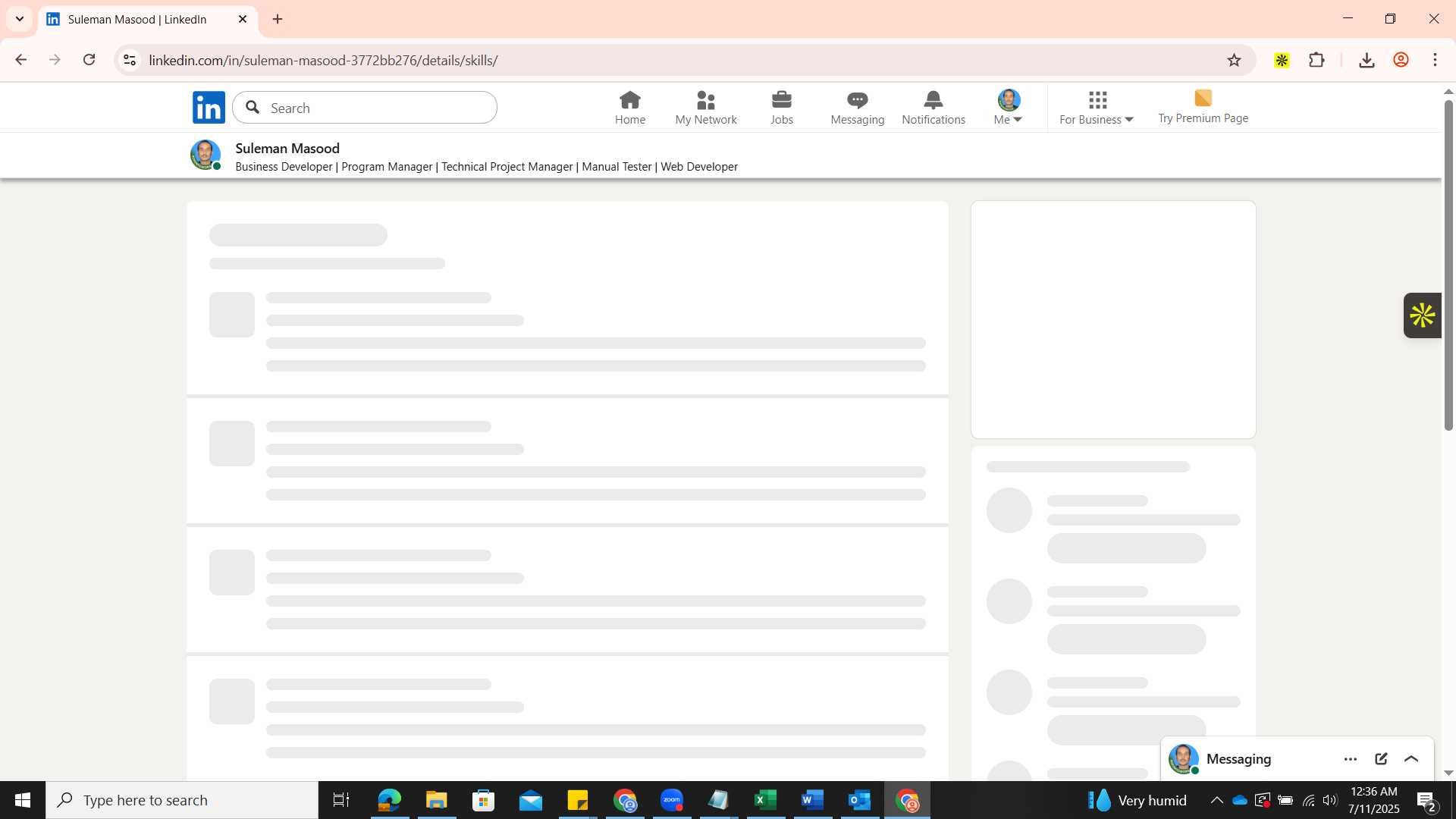Click the taskbar search box
Screen dimensions: 1456x819
point(182,800)
